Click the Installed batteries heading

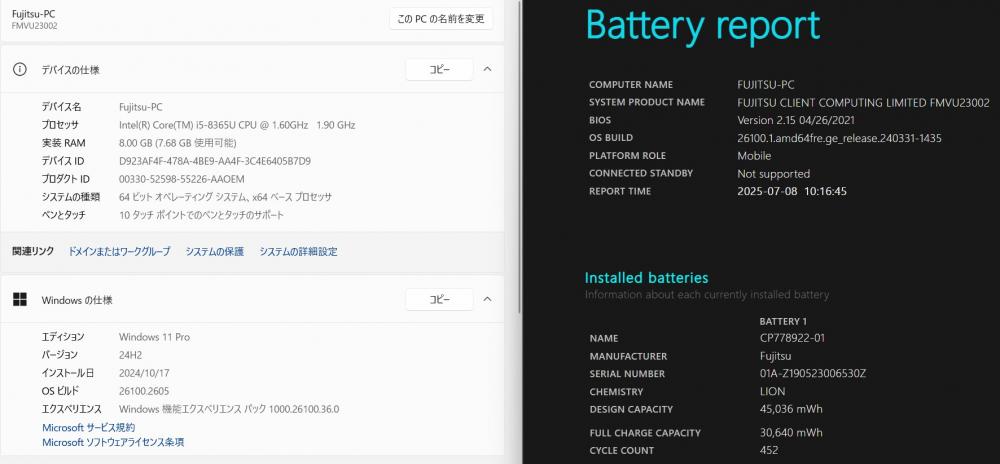point(647,278)
